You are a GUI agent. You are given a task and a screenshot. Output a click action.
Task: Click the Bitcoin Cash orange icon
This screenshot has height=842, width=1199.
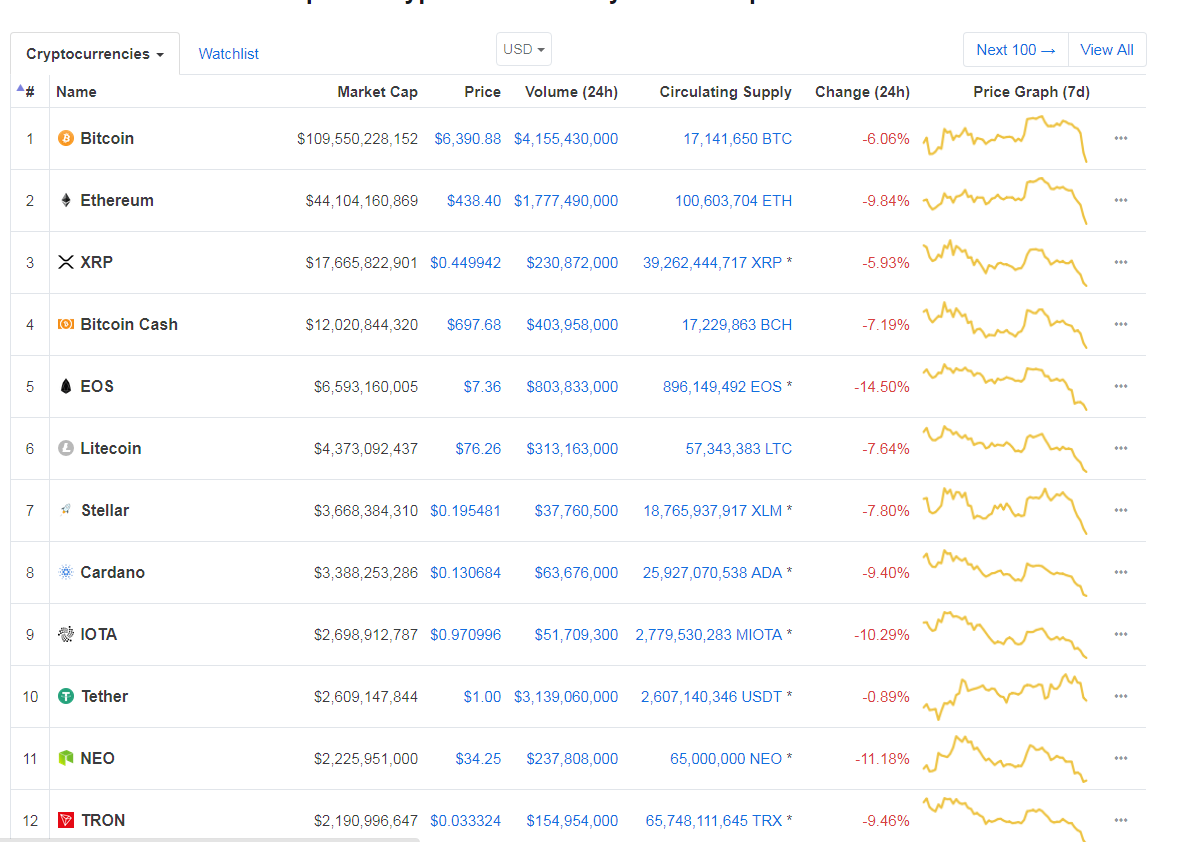(x=66, y=324)
